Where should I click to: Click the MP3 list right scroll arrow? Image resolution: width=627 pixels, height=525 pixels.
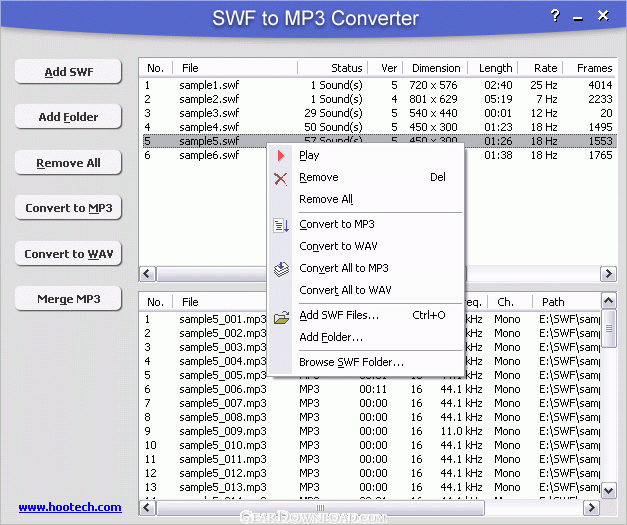click(x=591, y=508)
